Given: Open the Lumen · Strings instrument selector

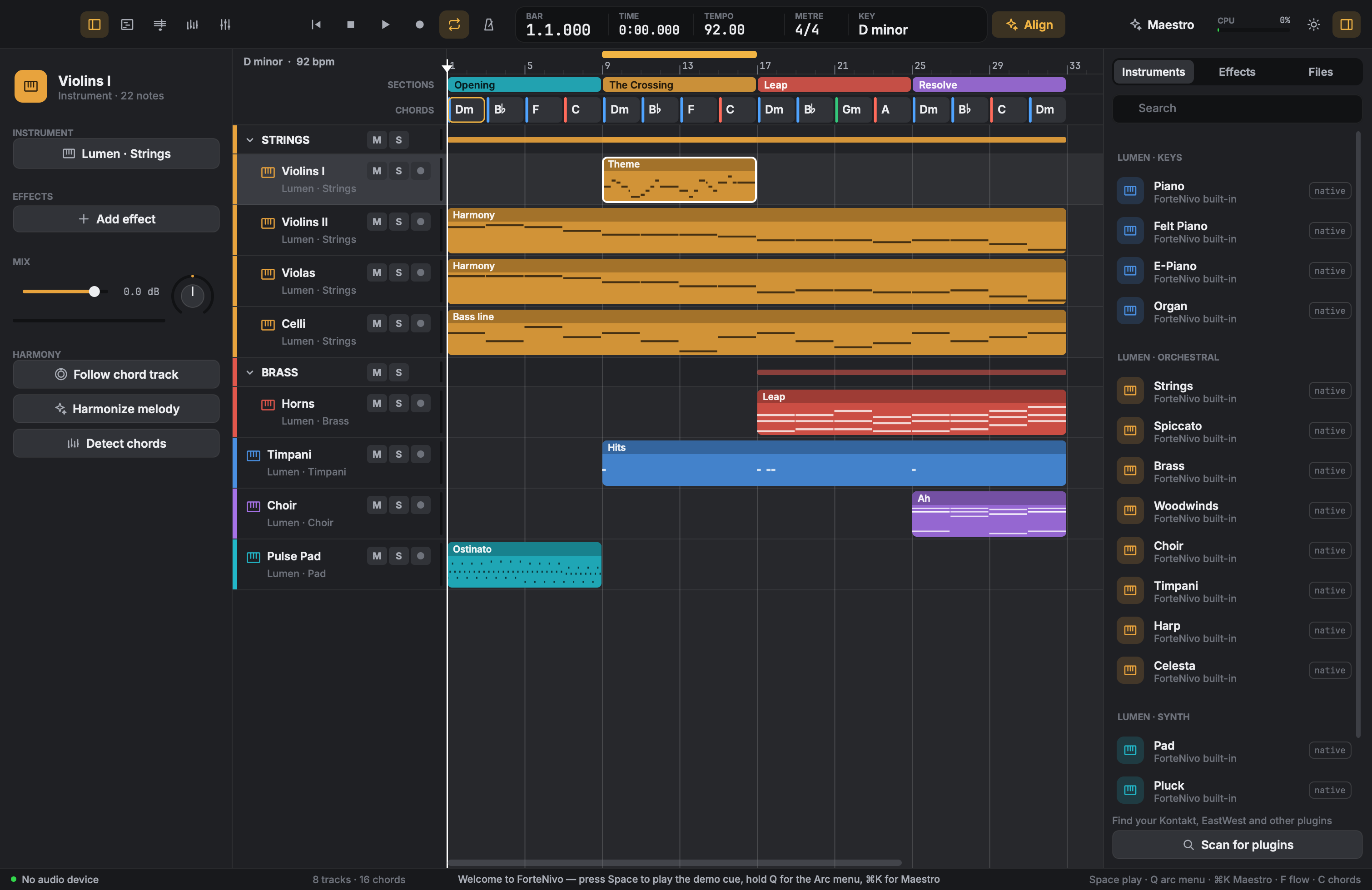Looking at the screenshot, I should (x=116, y=154).
